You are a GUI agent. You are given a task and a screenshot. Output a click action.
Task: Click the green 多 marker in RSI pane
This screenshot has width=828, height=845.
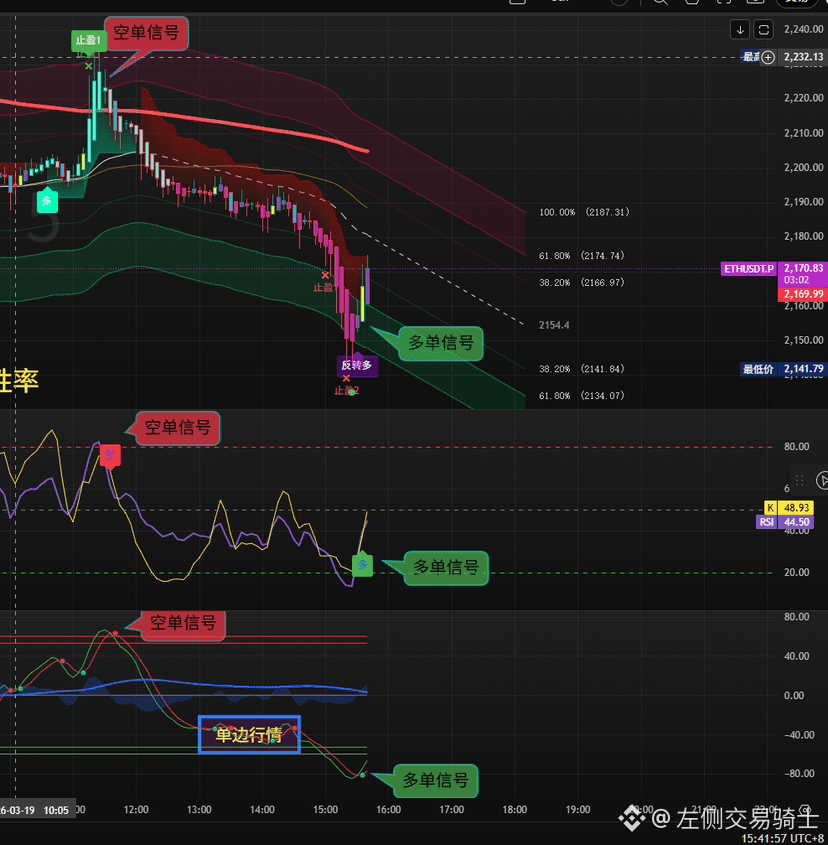(x=362, y=564)
